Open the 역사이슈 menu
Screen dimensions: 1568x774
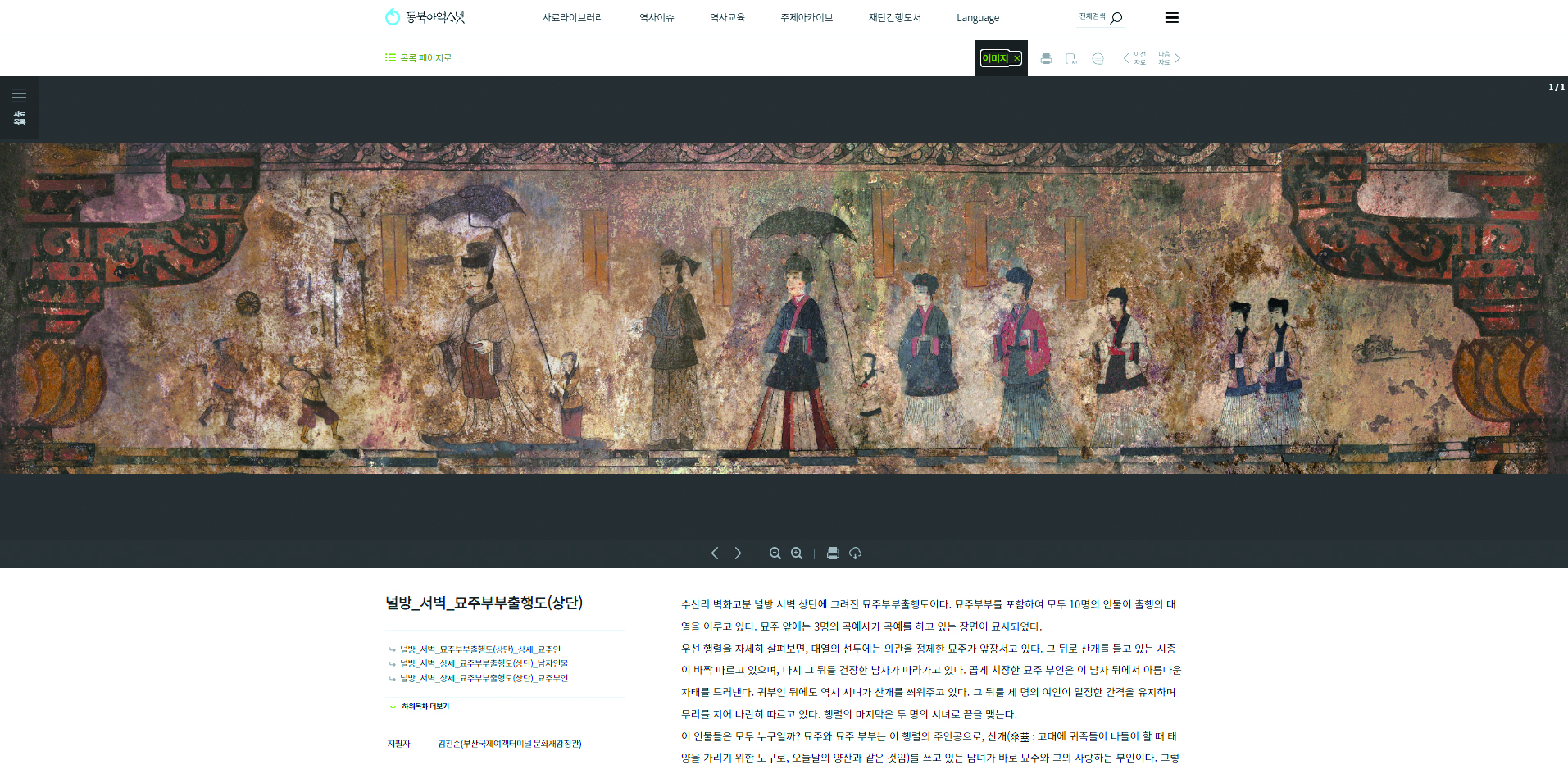coord(657,17)
